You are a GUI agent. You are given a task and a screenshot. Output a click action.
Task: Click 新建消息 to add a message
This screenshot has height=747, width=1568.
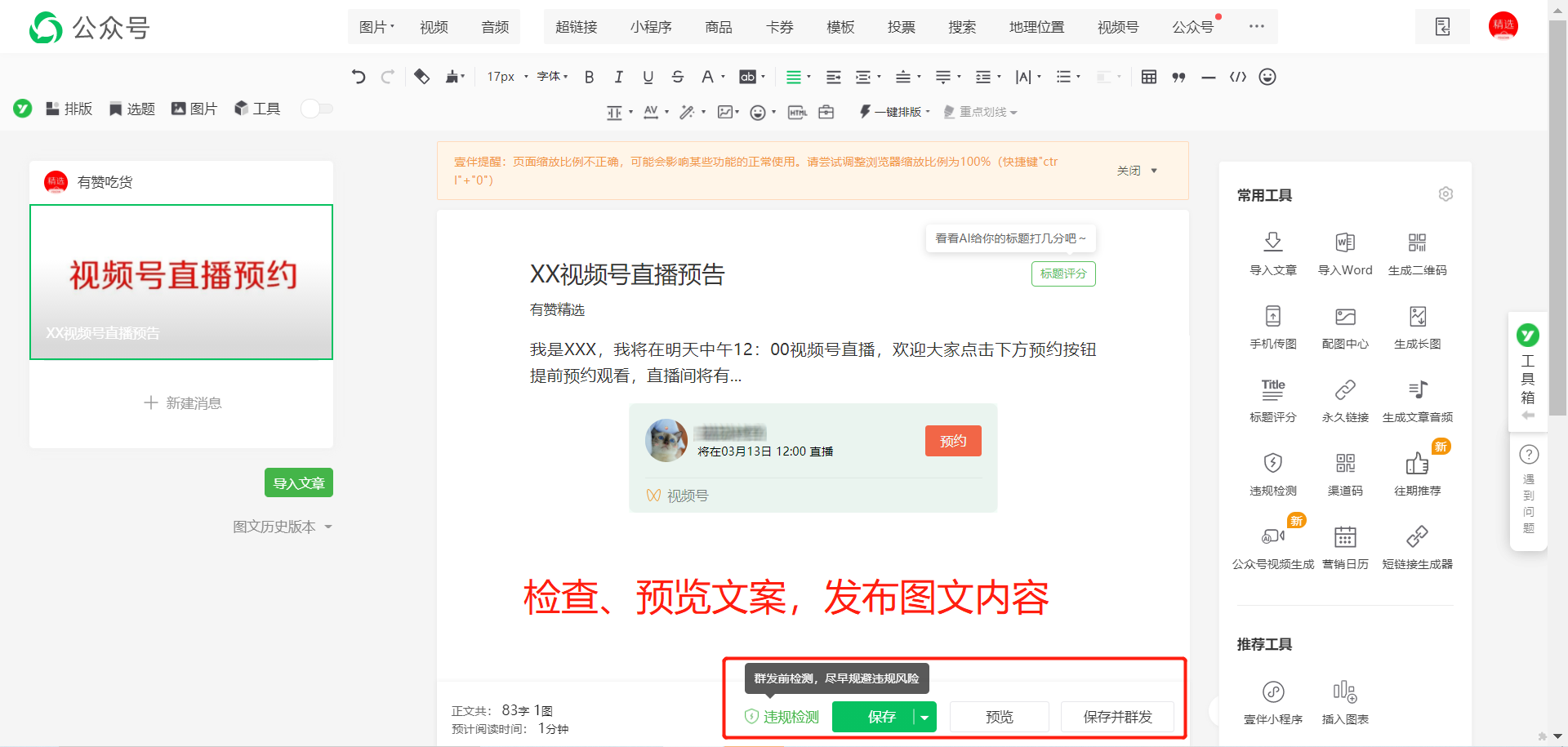(x=182, y=402)
